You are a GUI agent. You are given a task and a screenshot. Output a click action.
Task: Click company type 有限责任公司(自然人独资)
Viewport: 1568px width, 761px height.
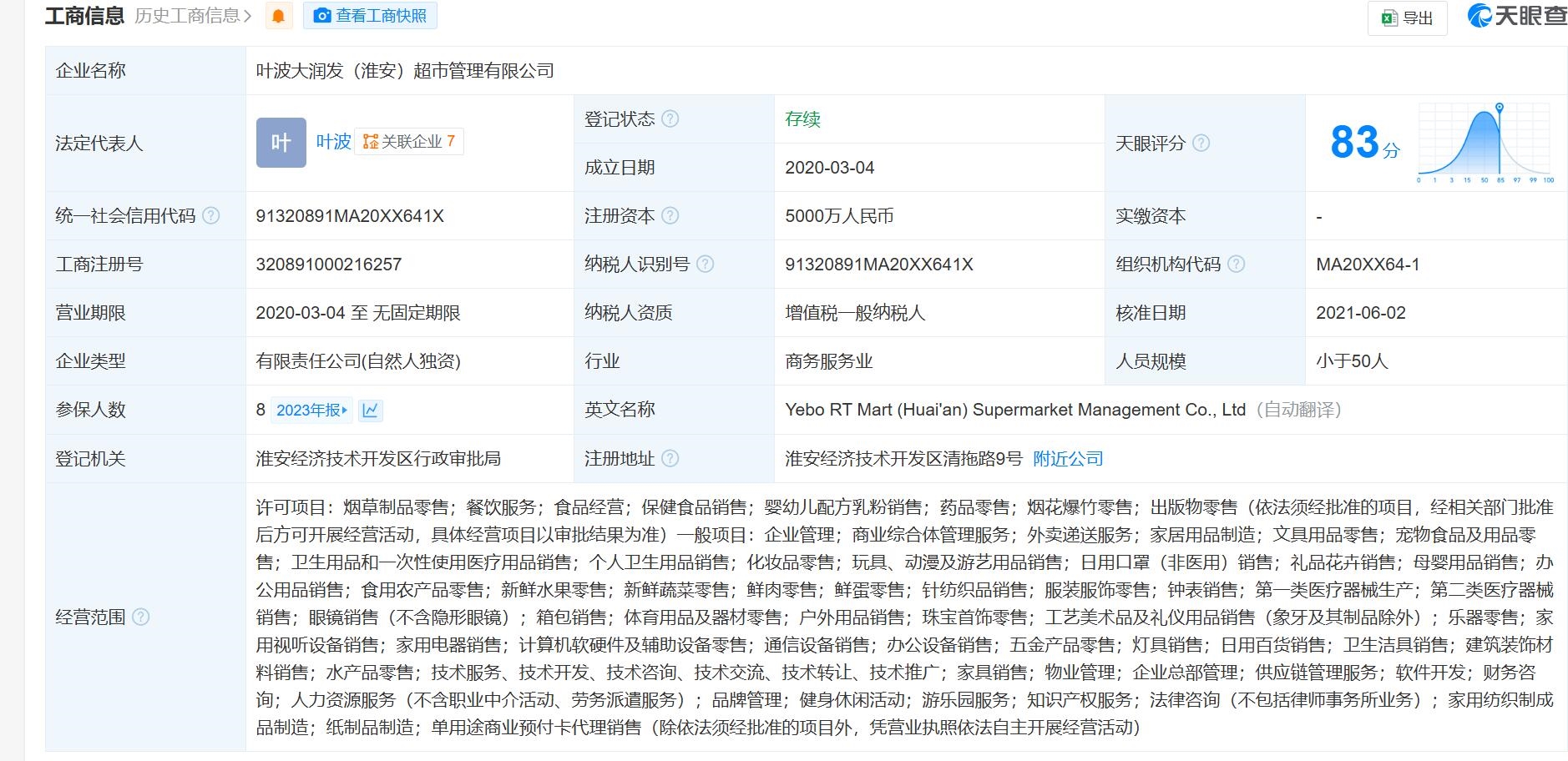358,361
